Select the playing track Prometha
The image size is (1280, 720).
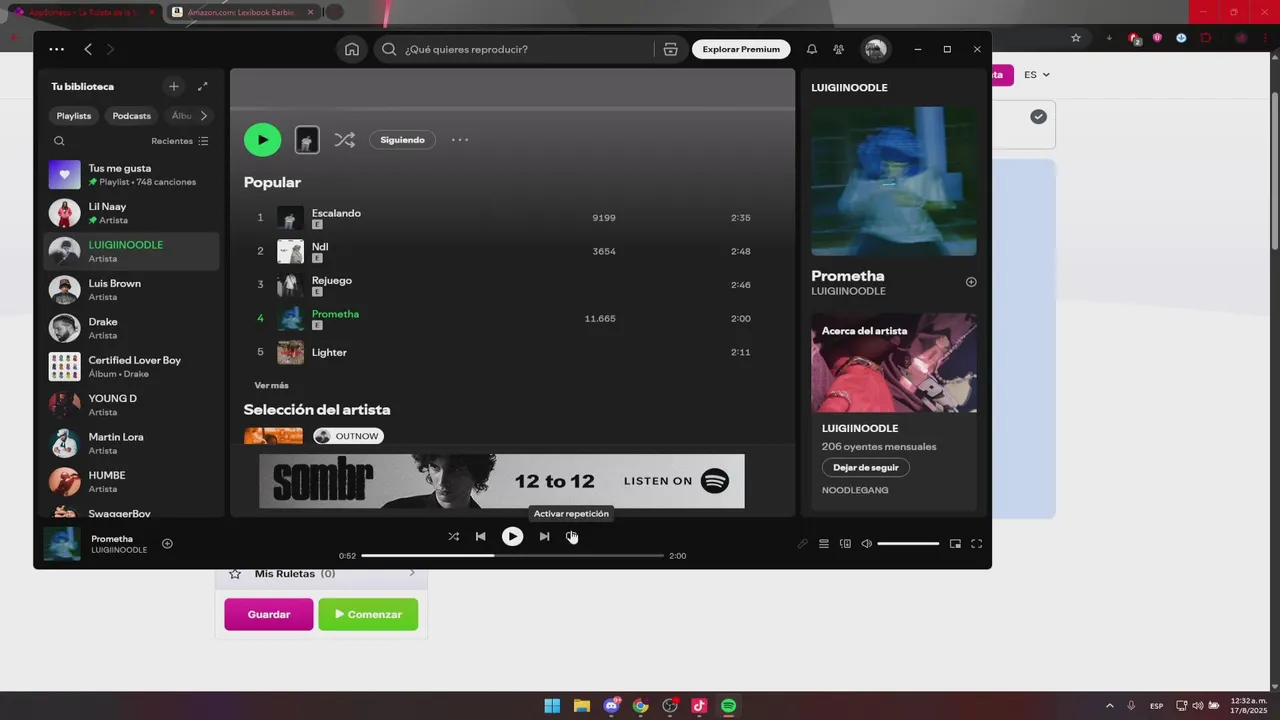(x=512, y=319)
